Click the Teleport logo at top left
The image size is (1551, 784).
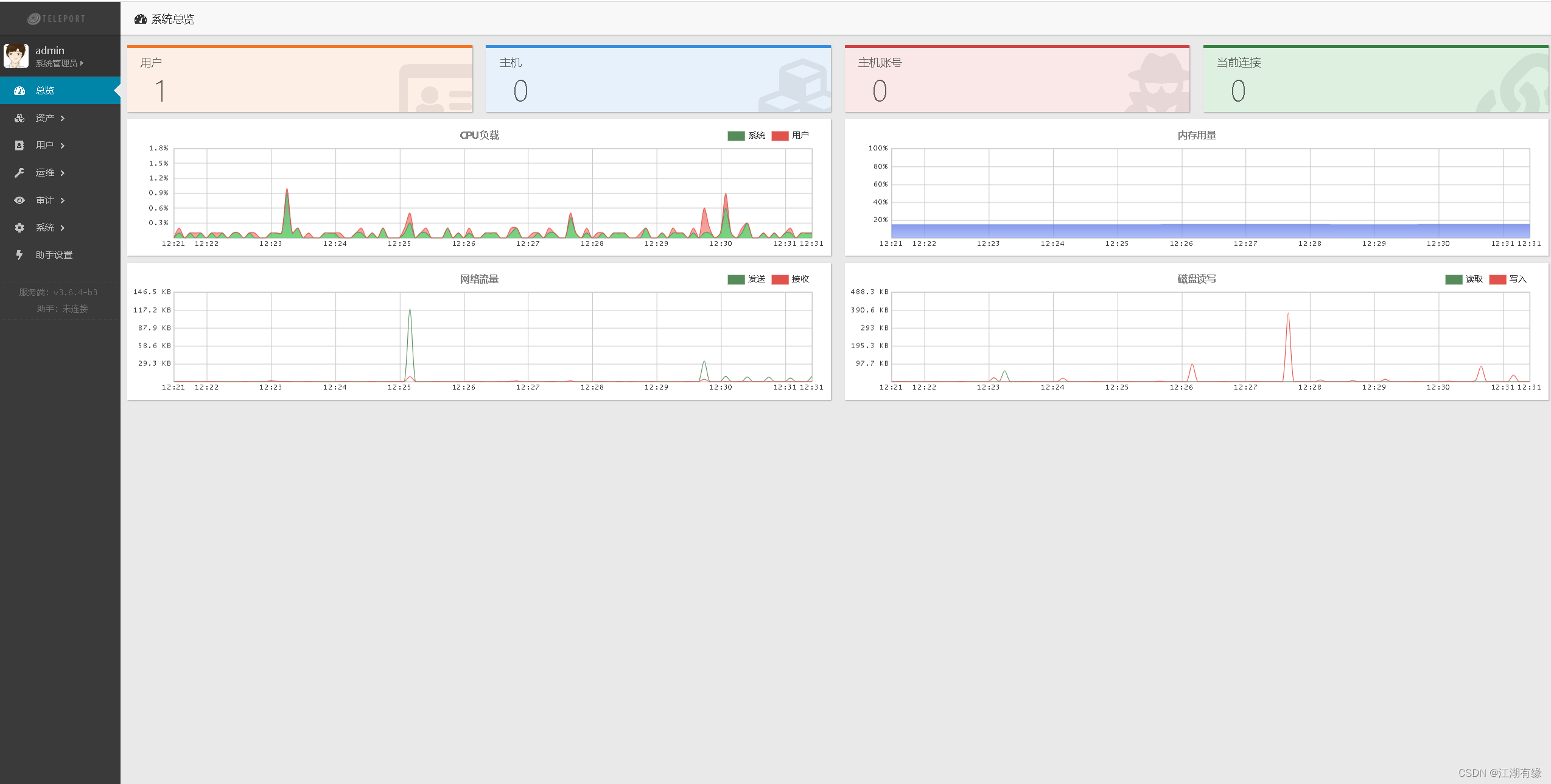[x=57, y=19]
